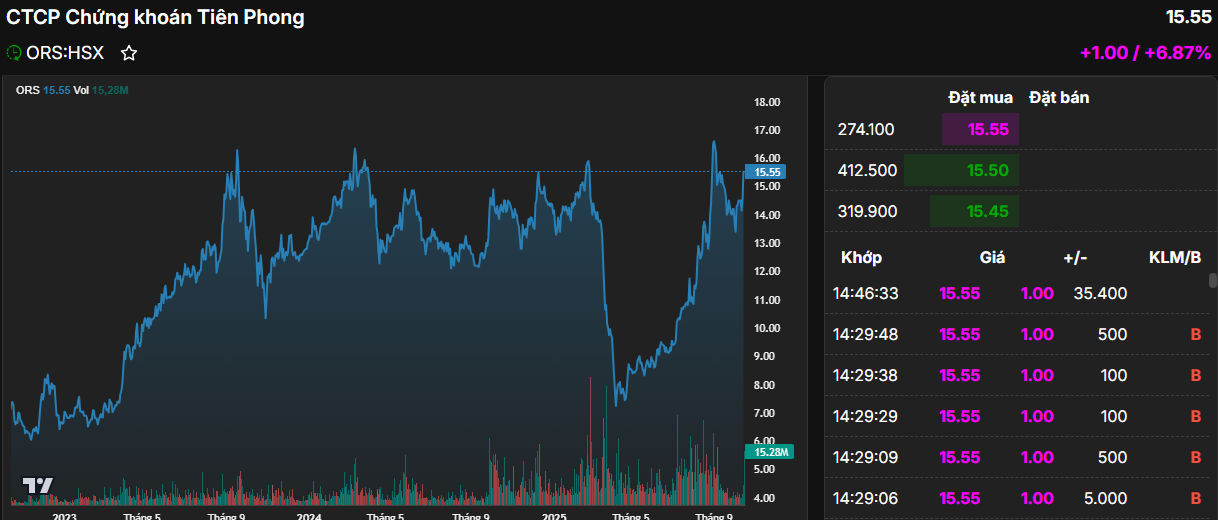Click the star icon to favorite ORS

[x=129, y=53]
